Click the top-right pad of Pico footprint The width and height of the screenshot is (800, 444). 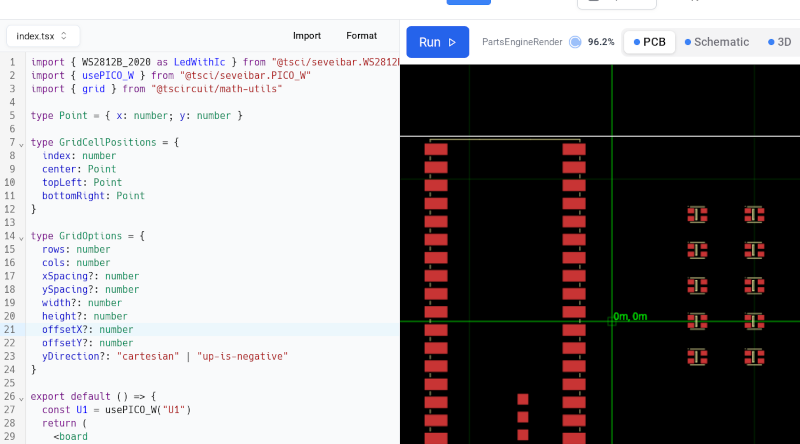tap(573, 149)
